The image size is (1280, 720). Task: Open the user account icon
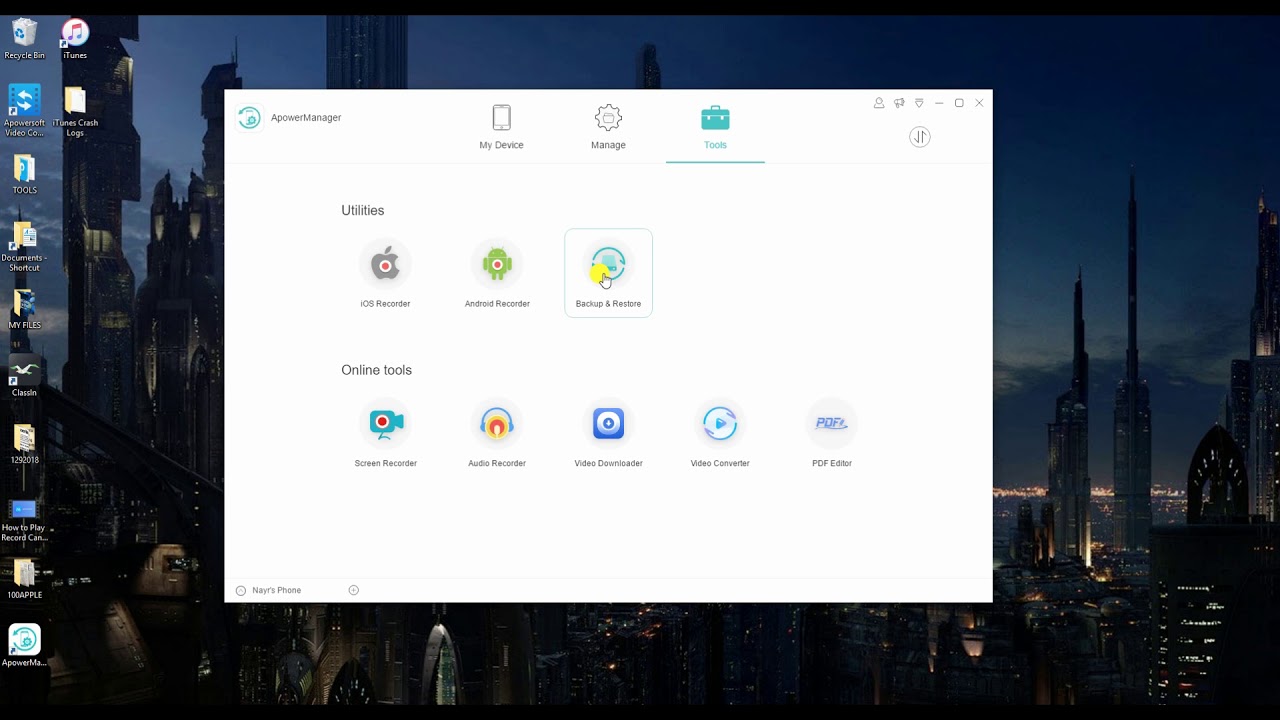pos(879,103)
